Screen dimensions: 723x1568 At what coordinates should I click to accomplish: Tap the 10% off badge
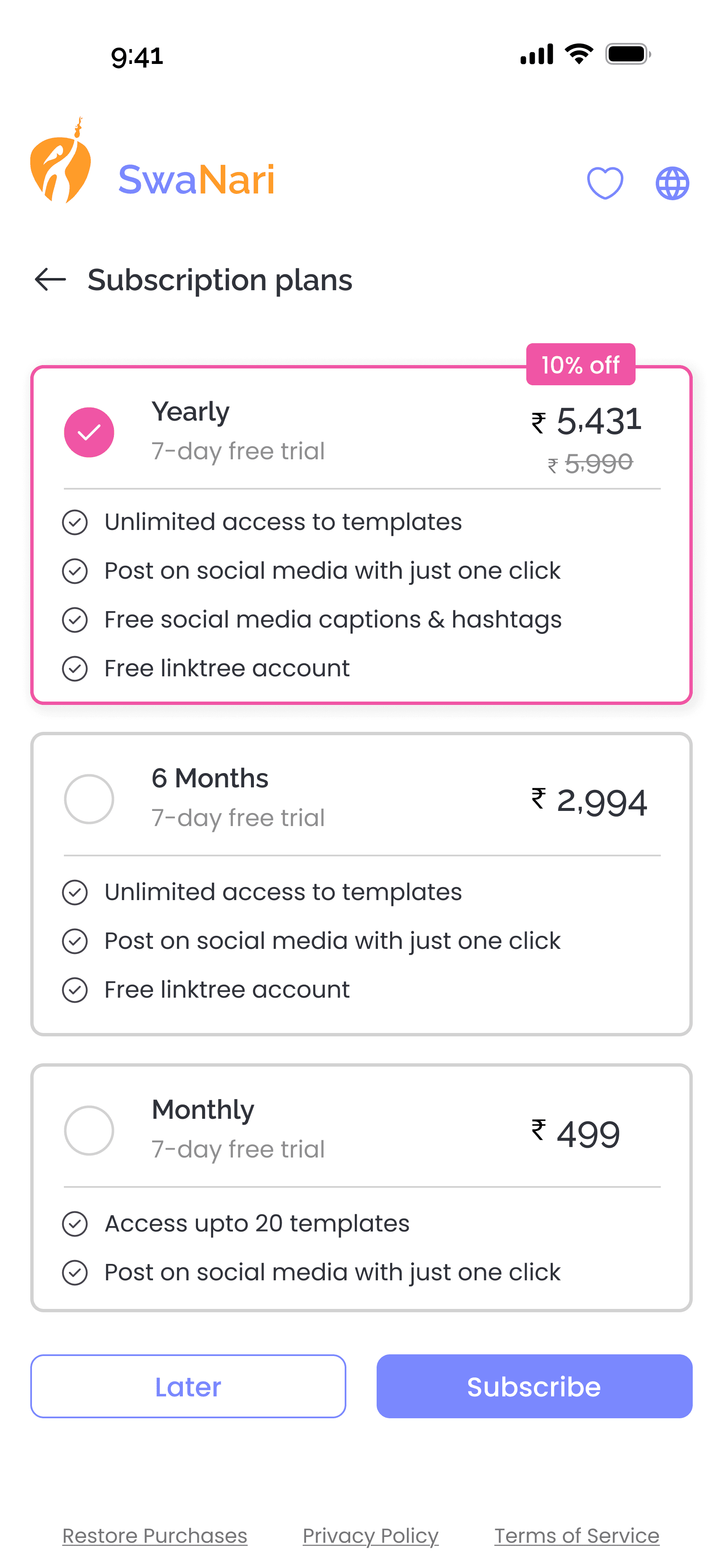[x=581, y=365]
